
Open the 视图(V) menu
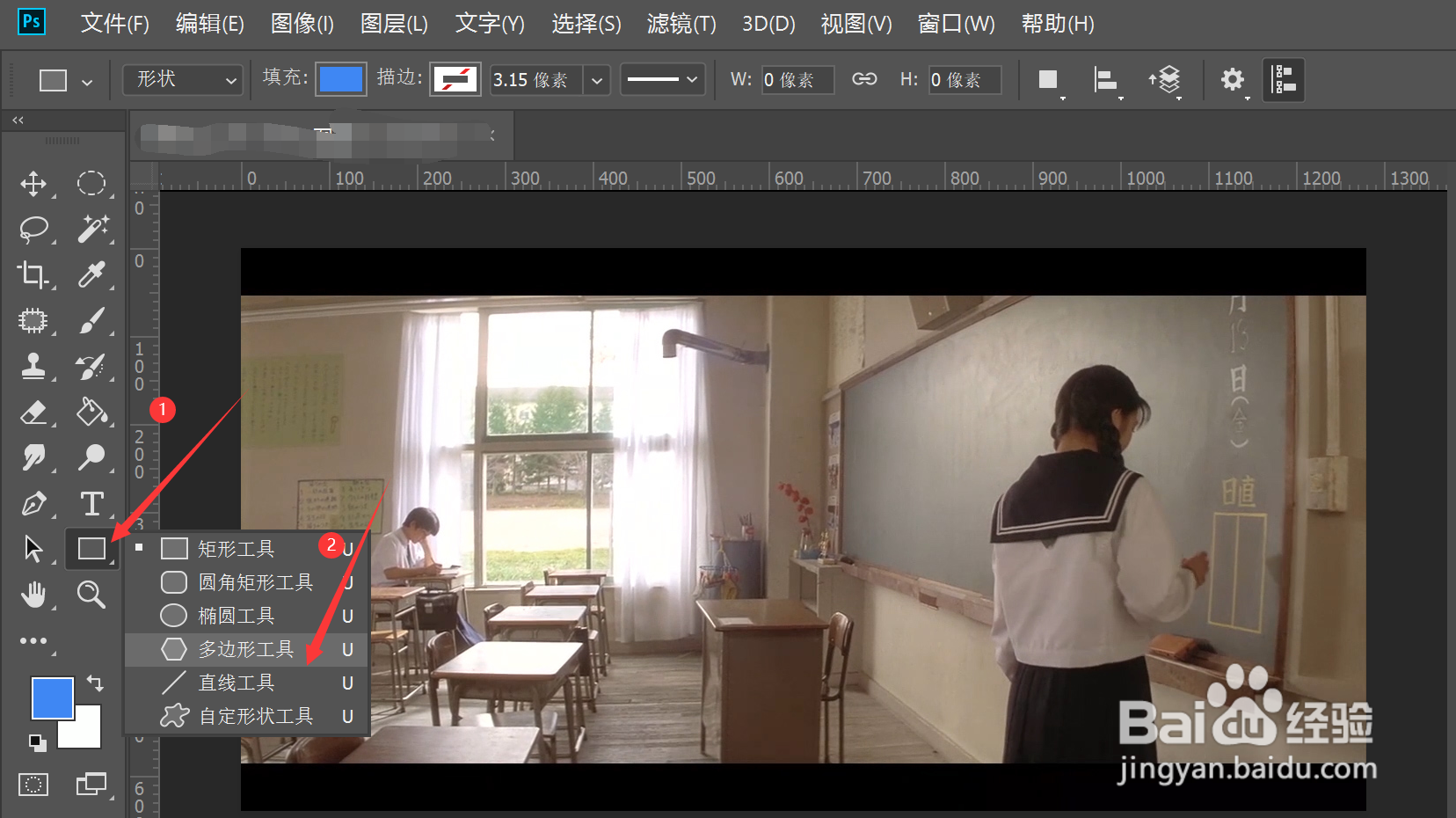(856, 24)
